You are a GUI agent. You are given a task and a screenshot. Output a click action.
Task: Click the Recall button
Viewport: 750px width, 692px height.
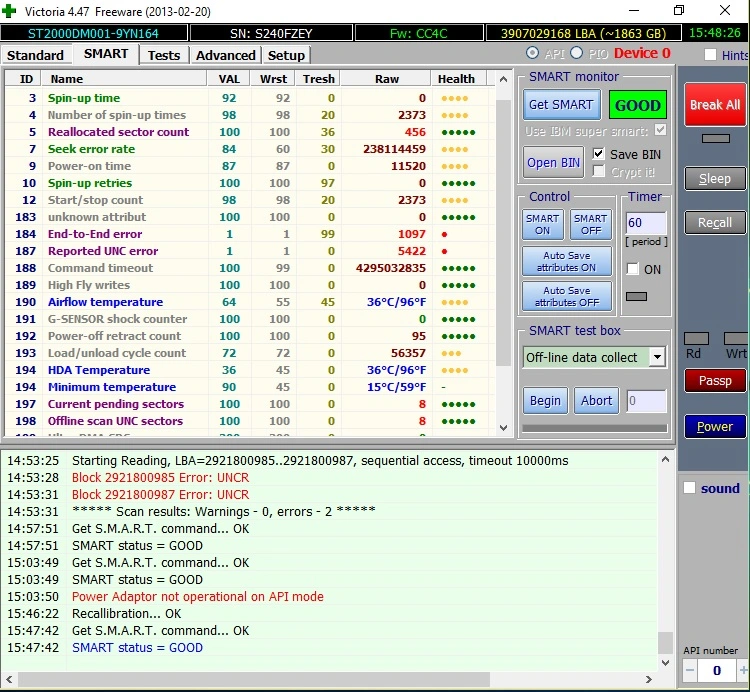(715, 223)
